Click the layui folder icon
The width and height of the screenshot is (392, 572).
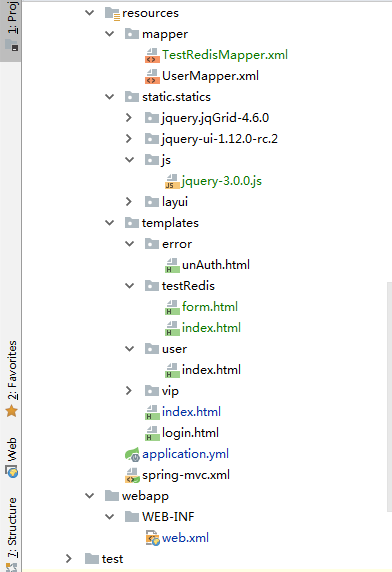(152, 202)
